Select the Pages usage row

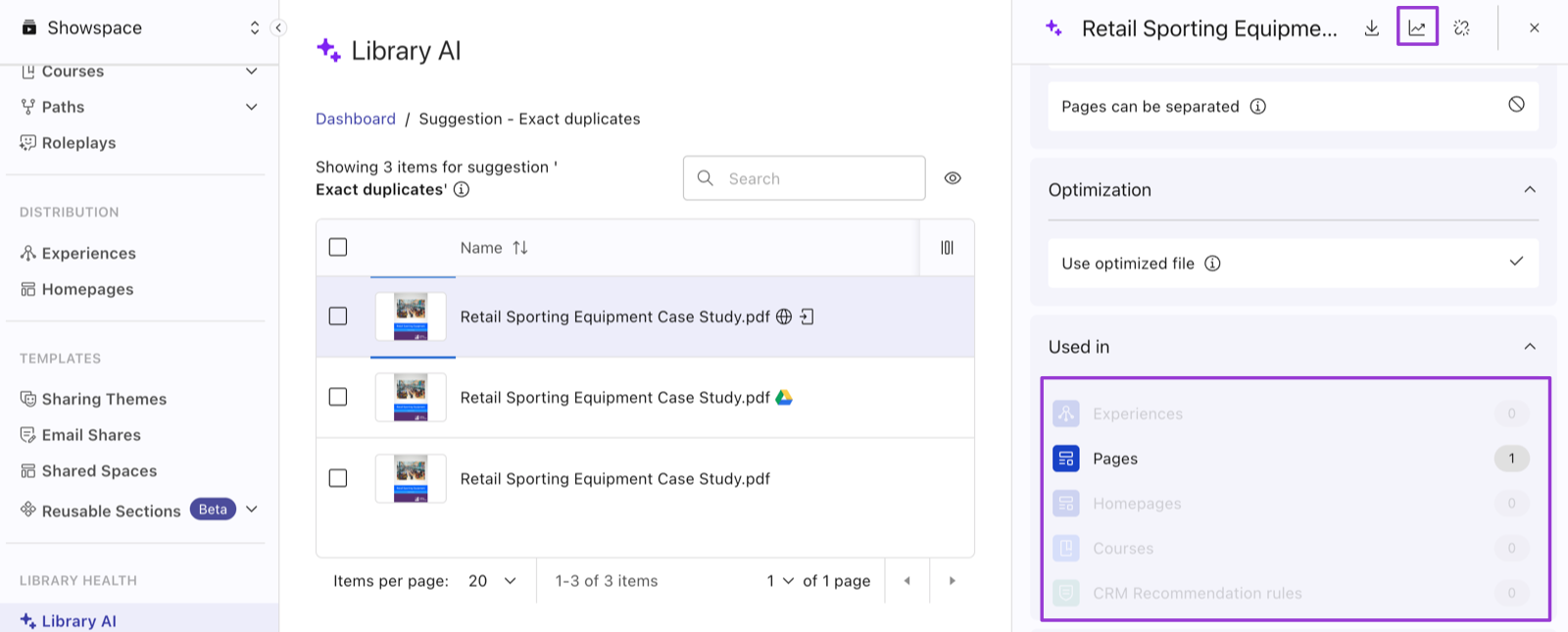pos(1293,459)
